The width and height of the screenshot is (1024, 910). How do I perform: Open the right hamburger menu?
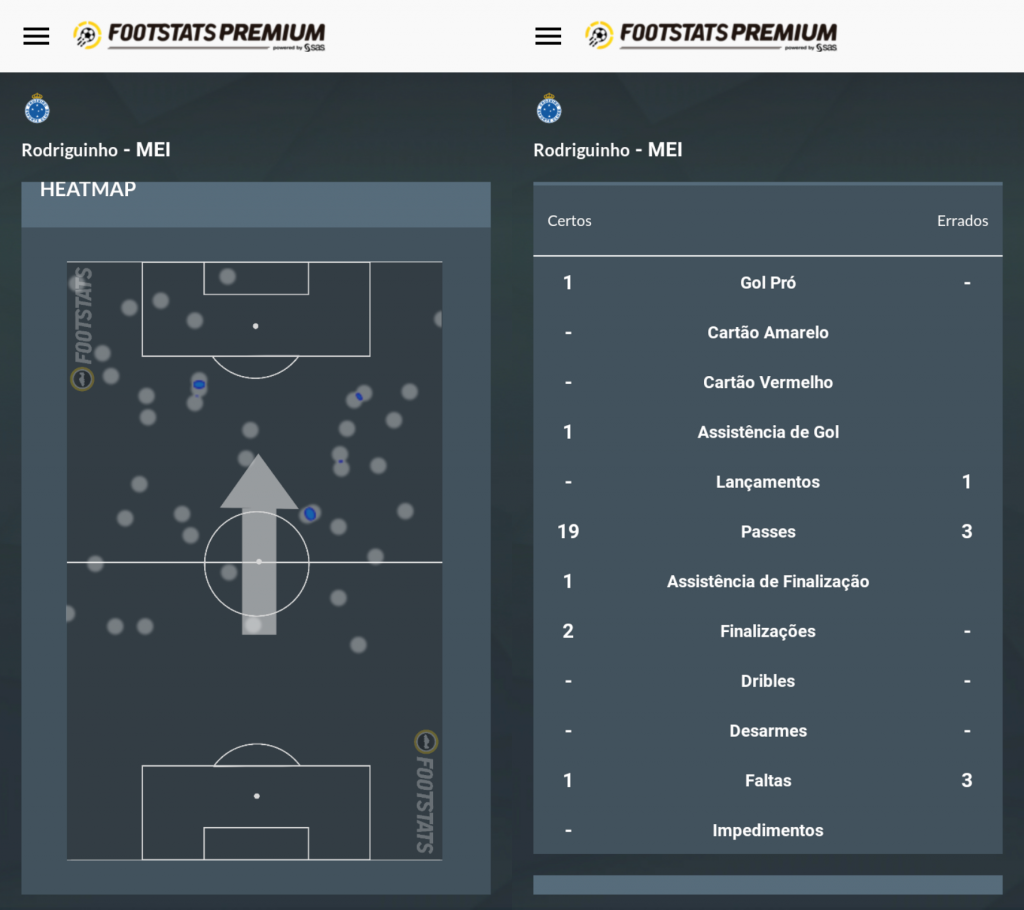(x=549, y=36)
